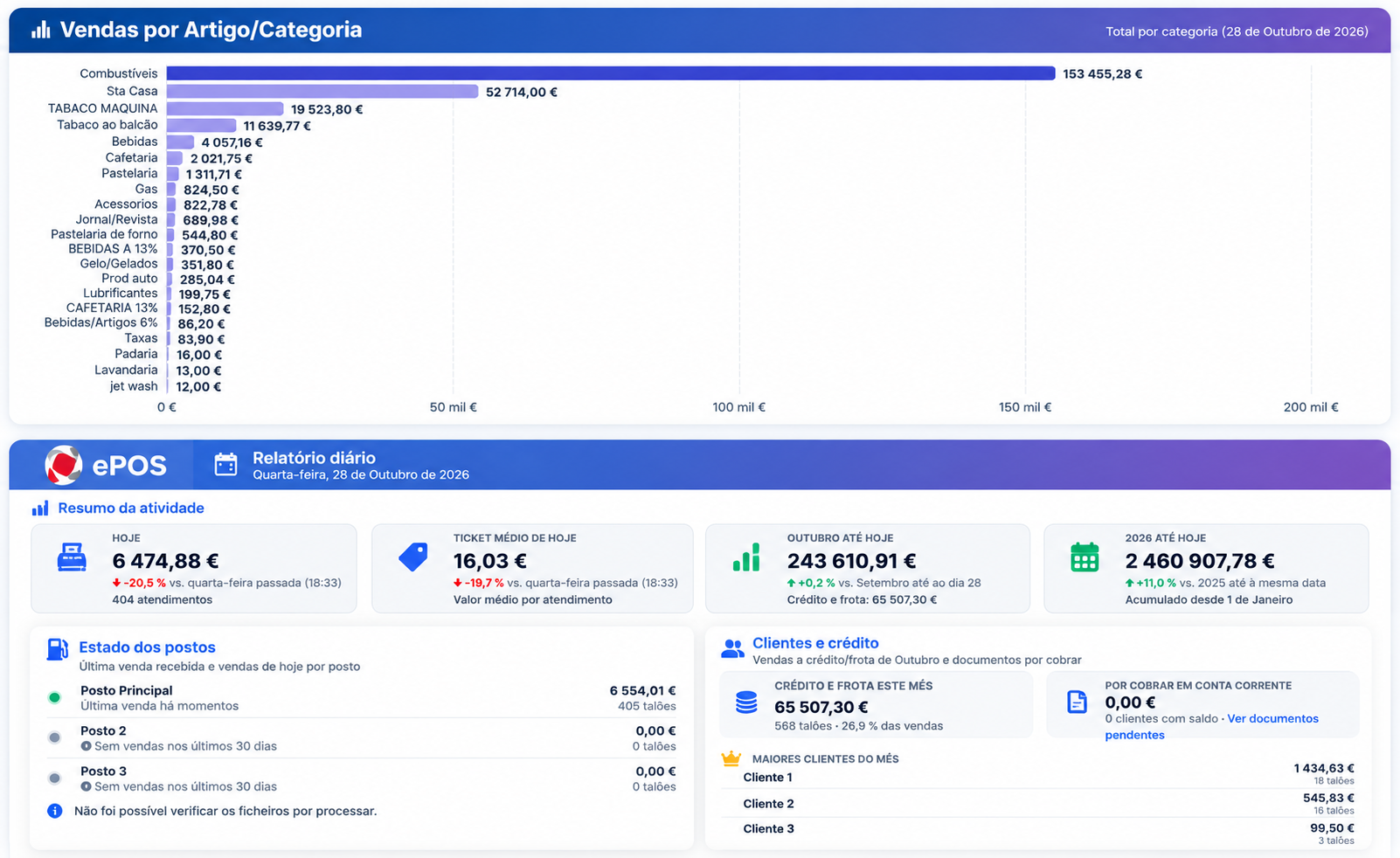Click the Posto Principal row
Viewport: 1400px width, 858px height.
(x=362, y=697)
